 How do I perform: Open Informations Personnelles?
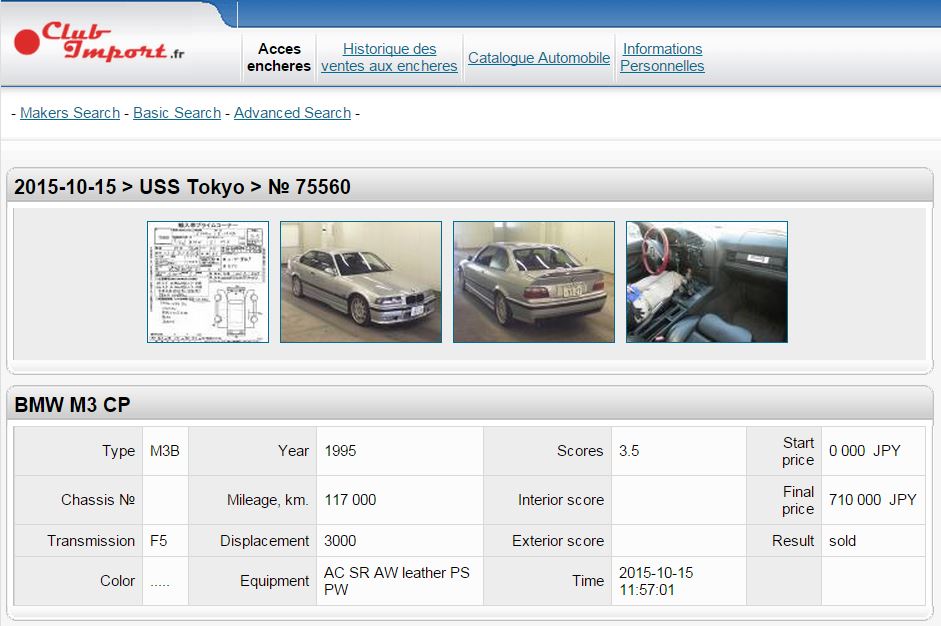662,57
